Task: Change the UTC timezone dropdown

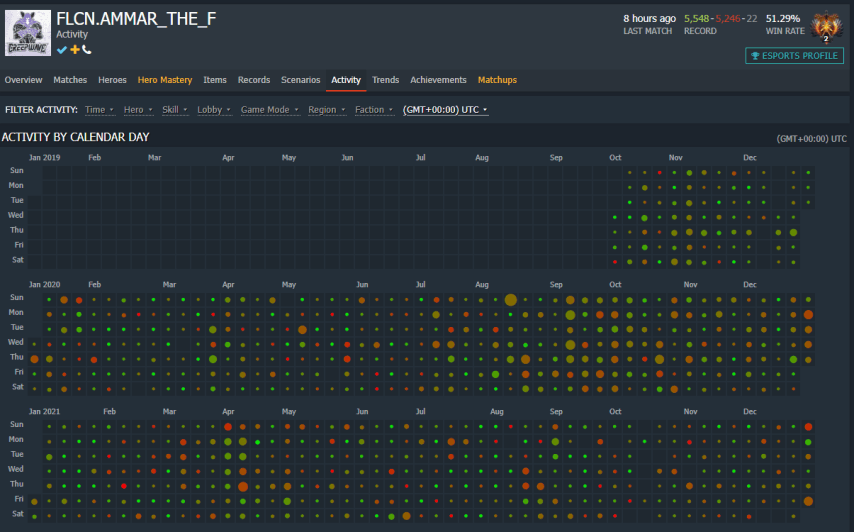Action: (445, 110)
